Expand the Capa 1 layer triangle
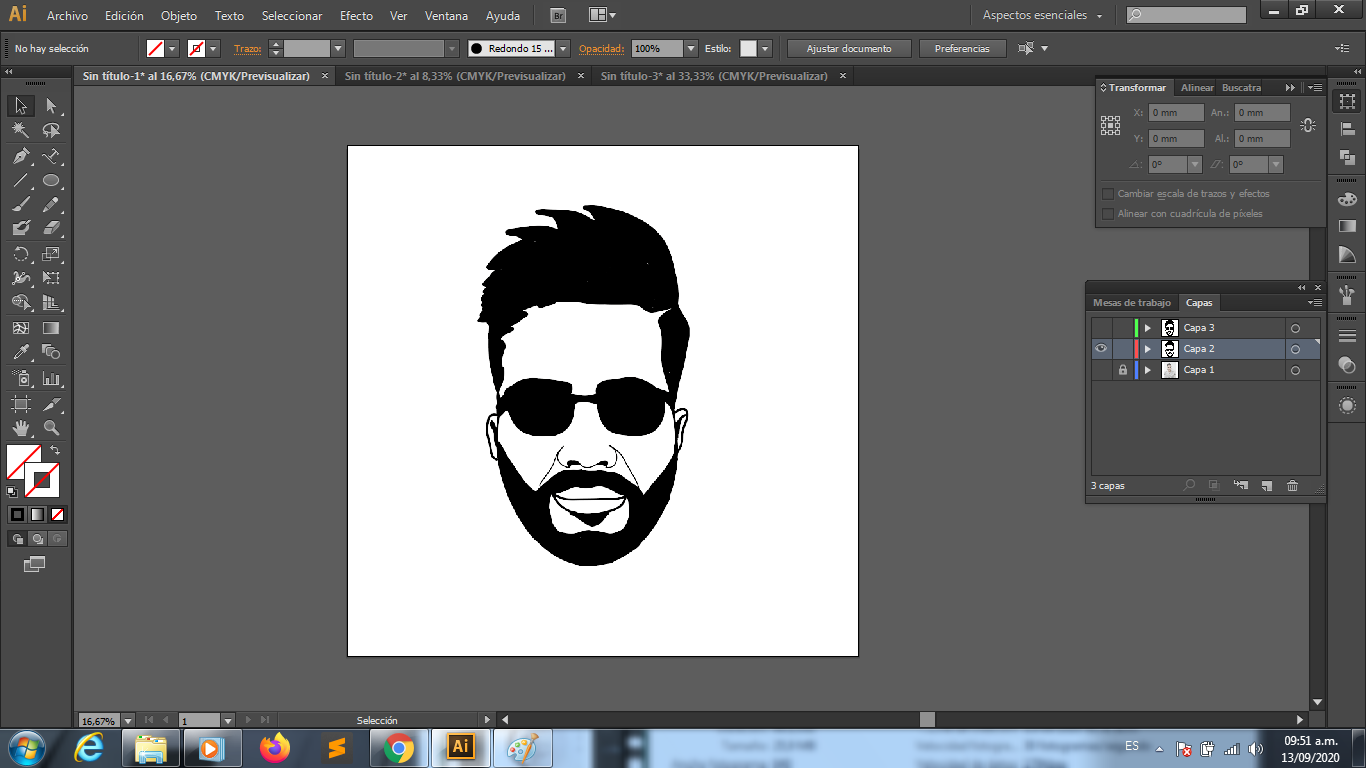Image resolution: width=1366 pixels, height=768 pixels. coord(1148,370)
